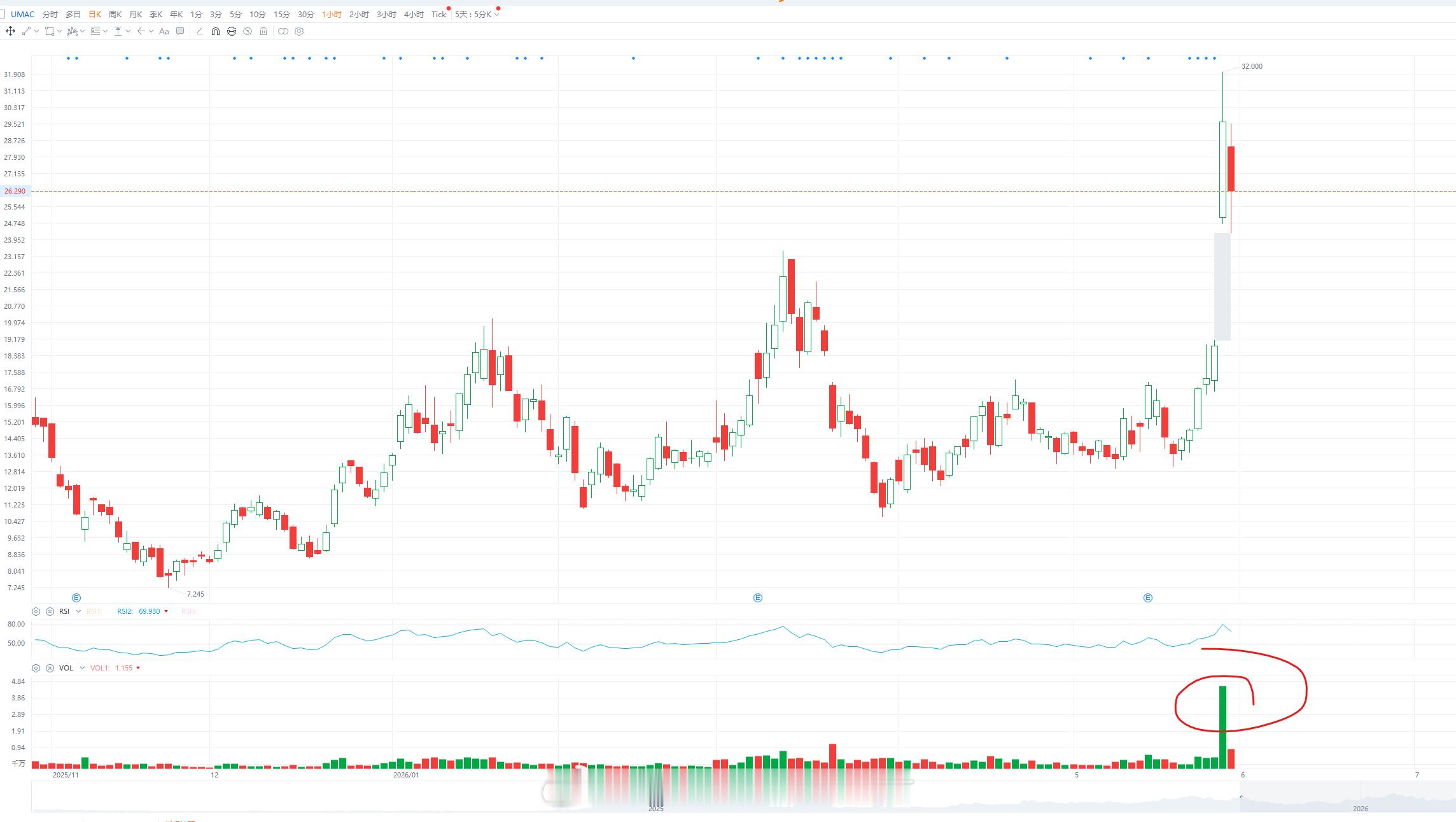Select the crosshair move cursor tool
Screen dimensions: 1456x822
point(10,31)
